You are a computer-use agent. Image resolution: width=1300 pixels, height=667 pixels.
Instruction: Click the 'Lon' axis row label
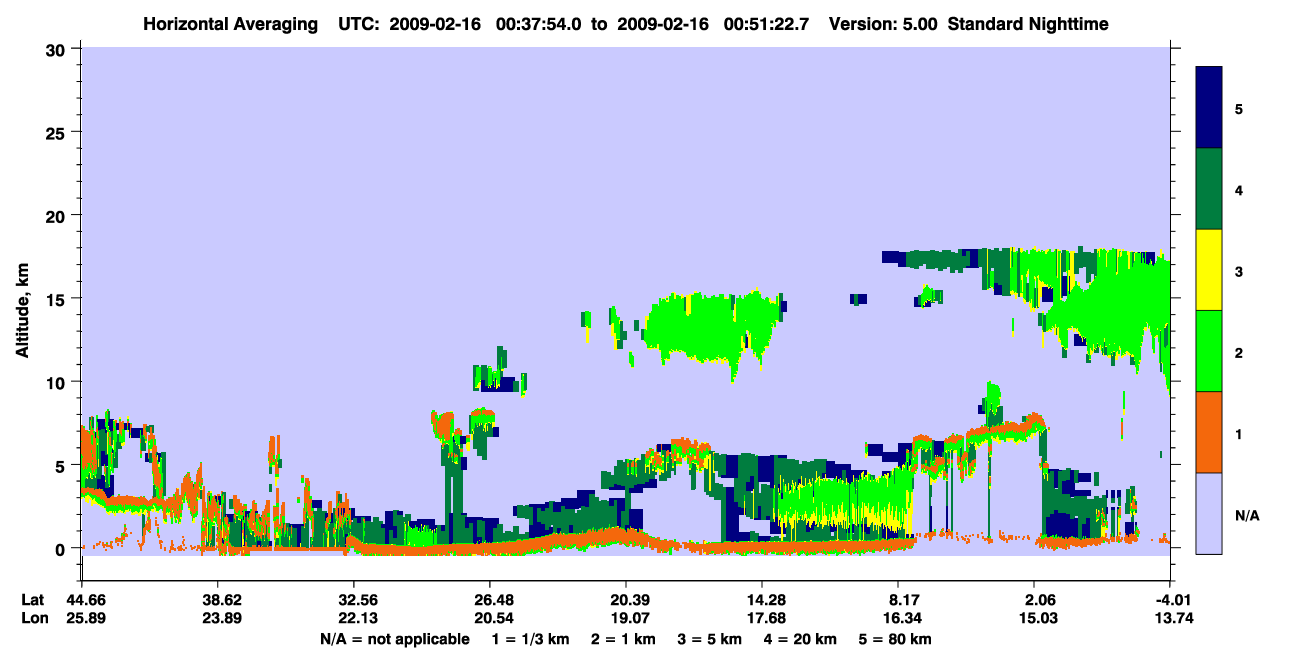[33, 619]
